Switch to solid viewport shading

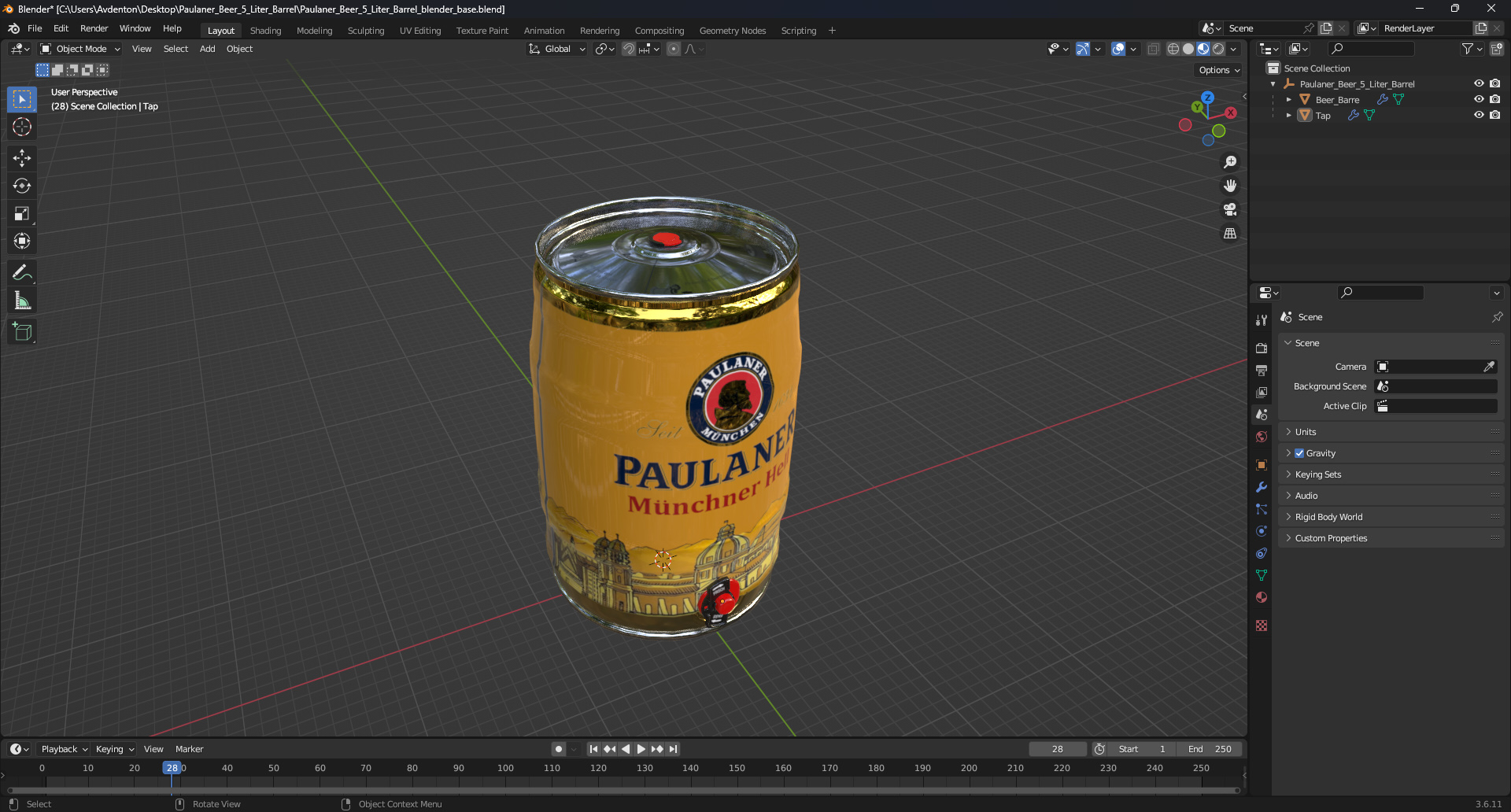pos(1188,49)
